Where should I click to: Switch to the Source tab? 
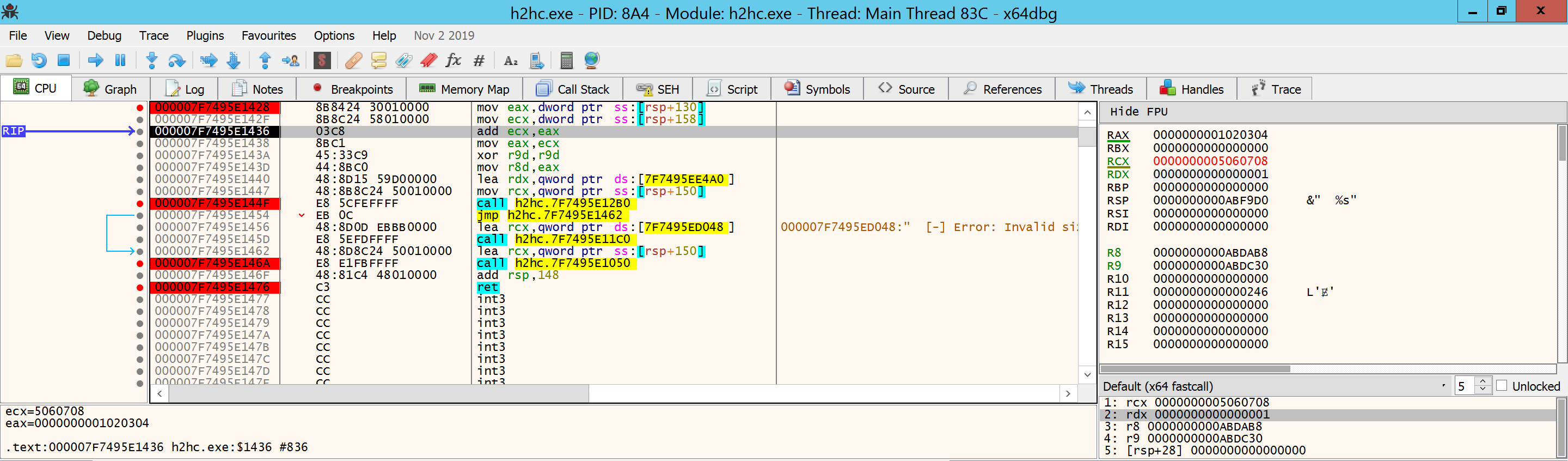coord(906,89)
